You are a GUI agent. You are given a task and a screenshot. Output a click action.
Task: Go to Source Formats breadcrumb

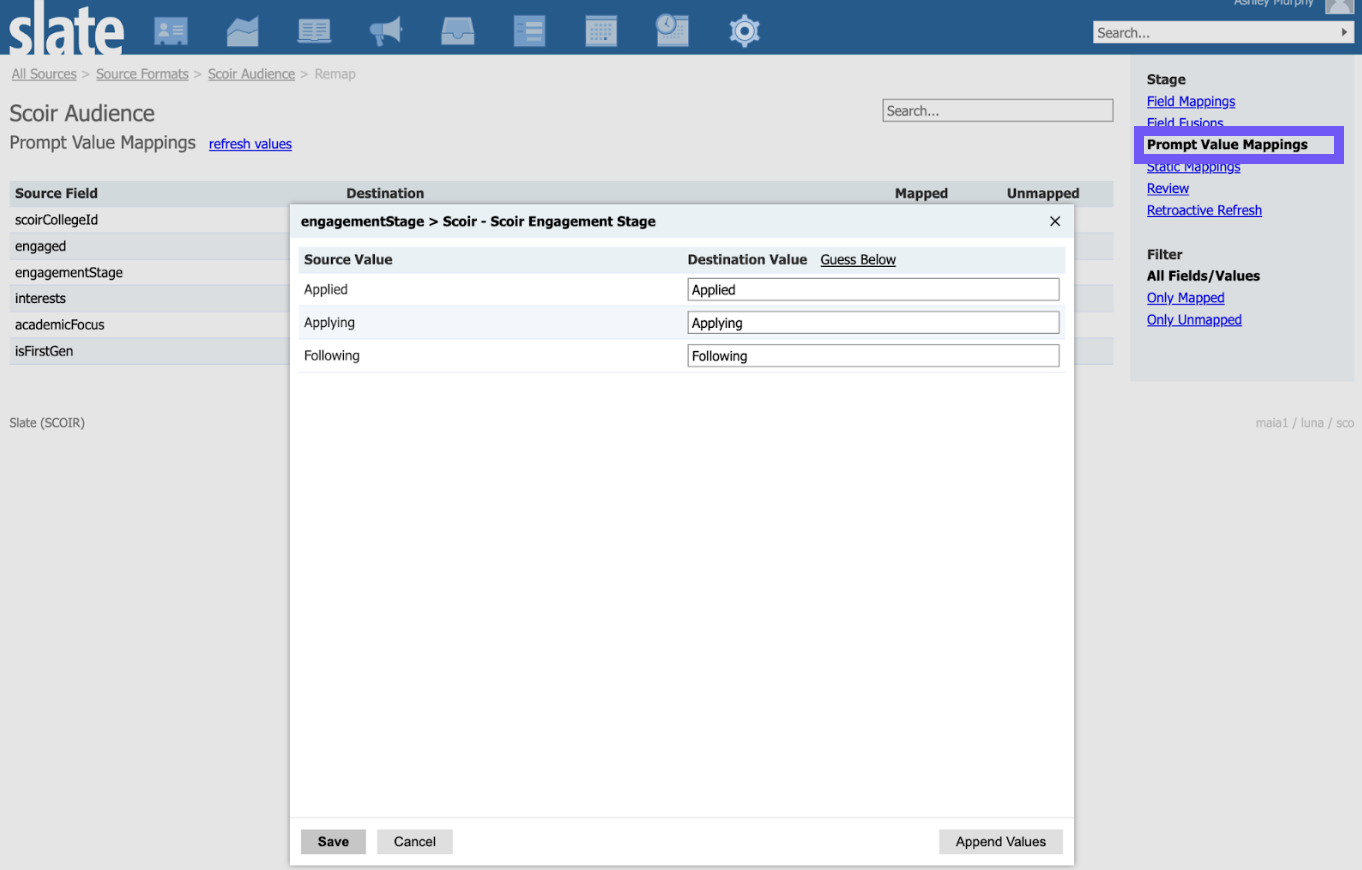(142, 74)
